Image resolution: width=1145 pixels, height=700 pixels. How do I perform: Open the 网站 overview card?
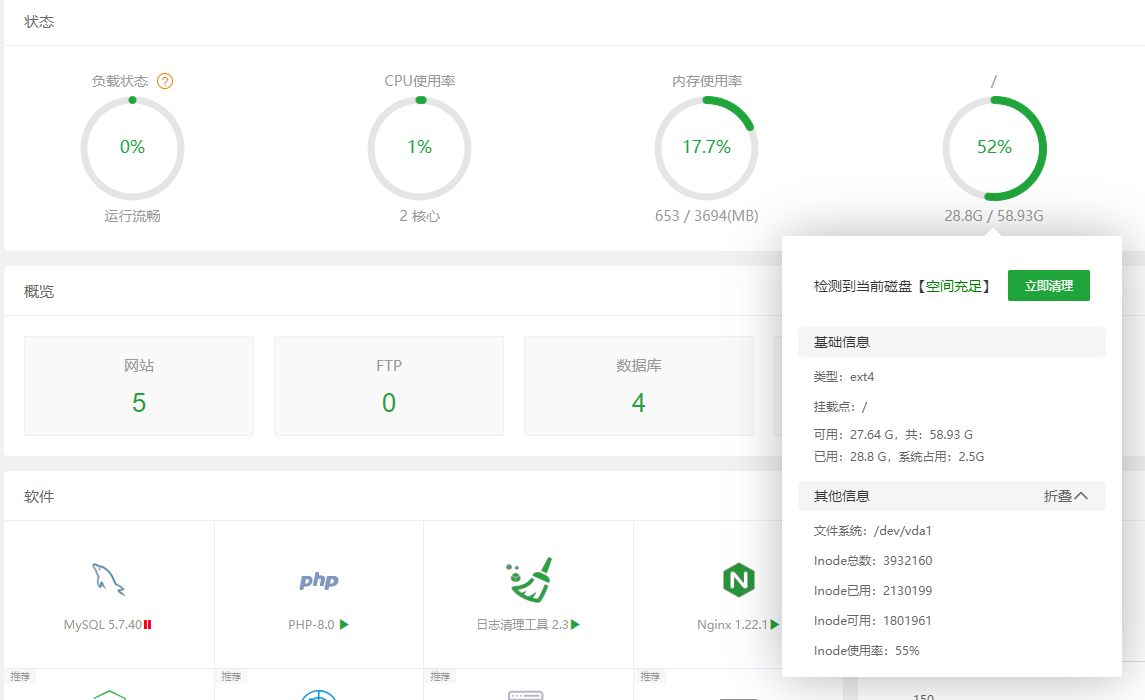click(139, 386)
